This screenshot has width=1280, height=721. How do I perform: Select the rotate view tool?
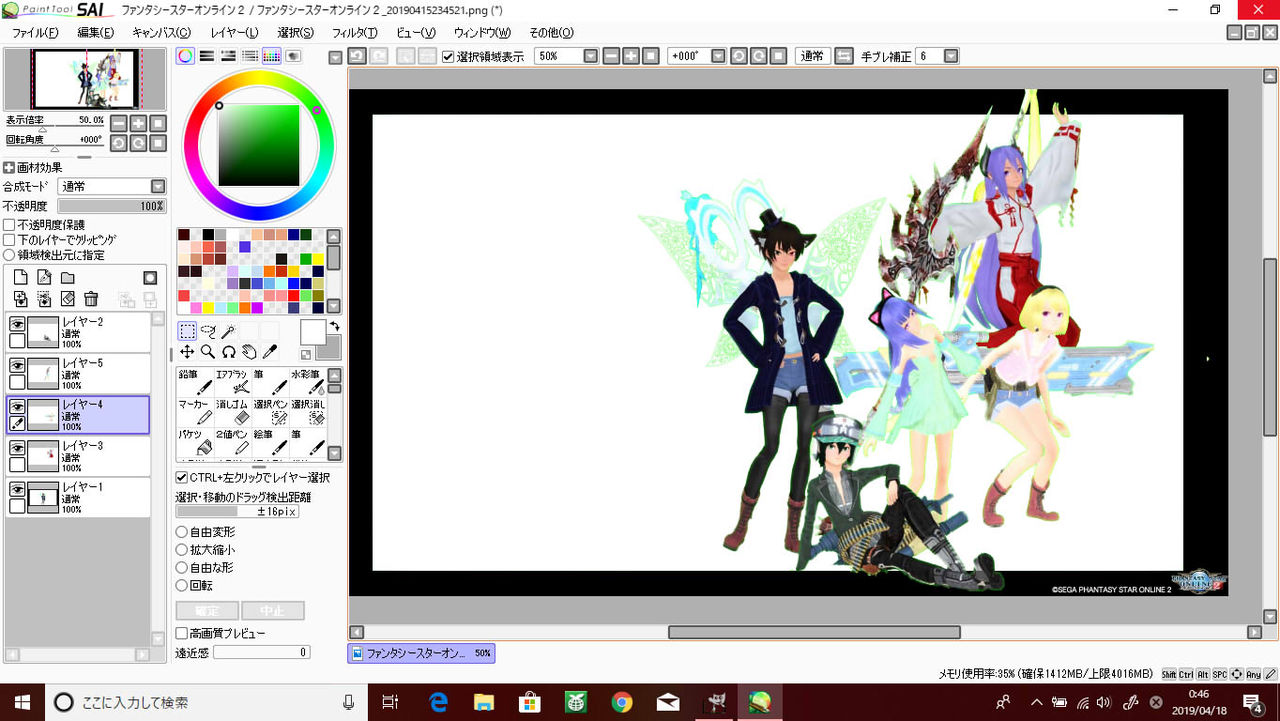coord(228,352)
